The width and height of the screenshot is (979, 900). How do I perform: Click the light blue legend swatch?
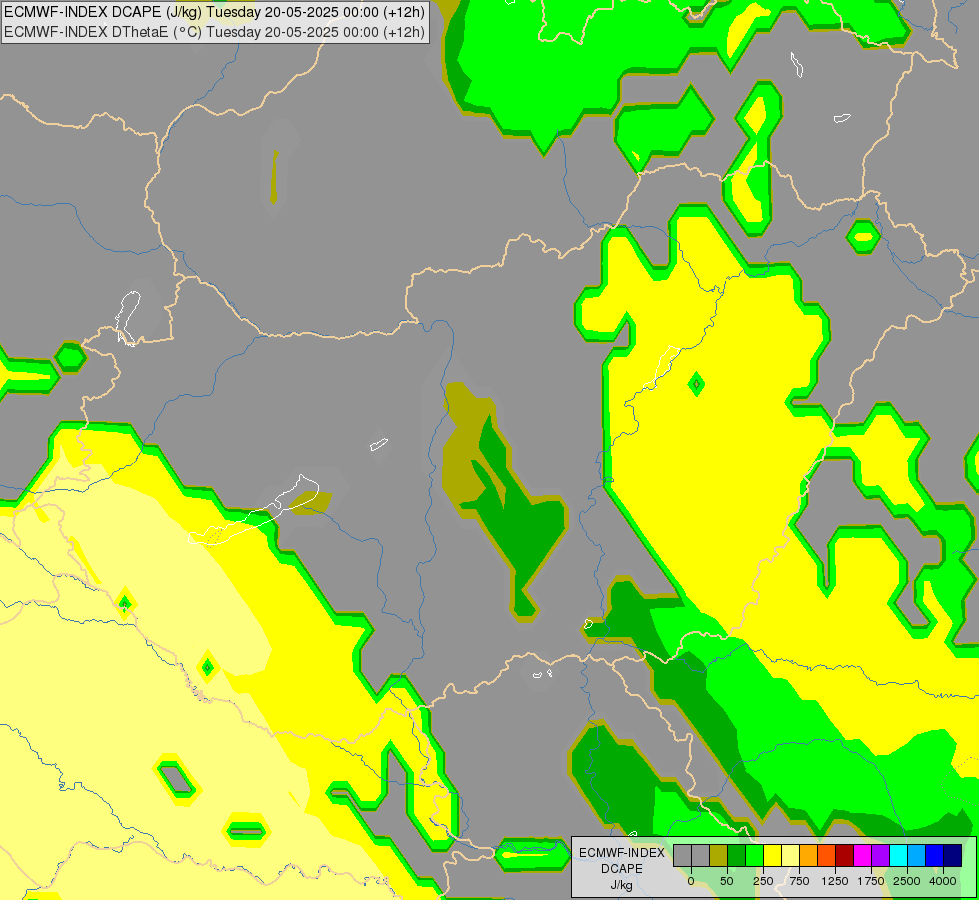click(917, 855)
